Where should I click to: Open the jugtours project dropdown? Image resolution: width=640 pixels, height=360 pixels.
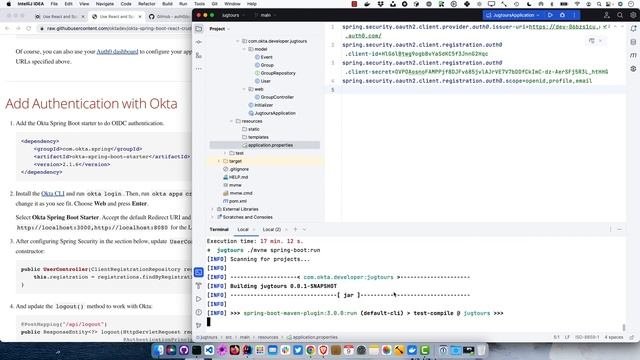coord(233,15)
